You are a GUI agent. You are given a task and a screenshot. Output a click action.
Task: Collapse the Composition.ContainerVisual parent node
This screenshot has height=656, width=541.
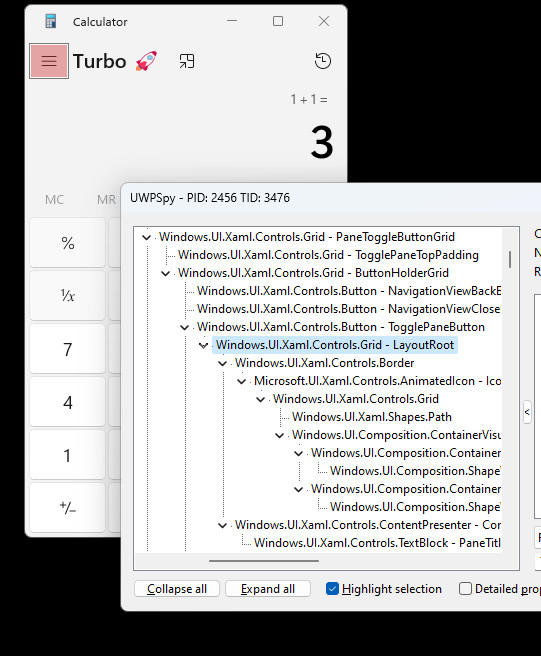(x=279, y=435)
